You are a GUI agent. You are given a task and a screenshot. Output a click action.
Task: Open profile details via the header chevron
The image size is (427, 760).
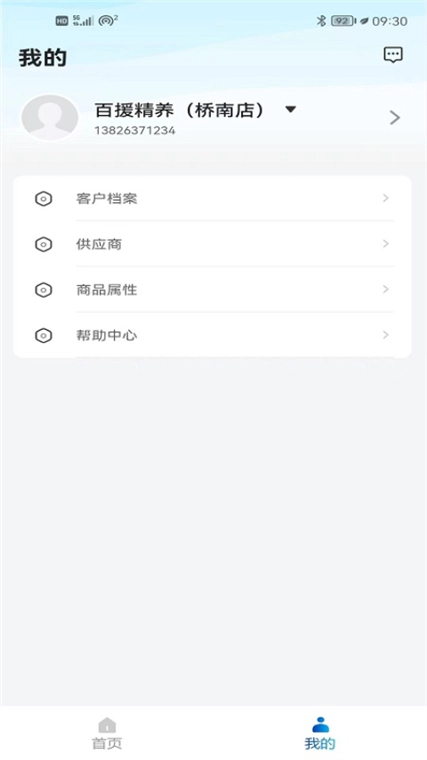tap(395, 117)
